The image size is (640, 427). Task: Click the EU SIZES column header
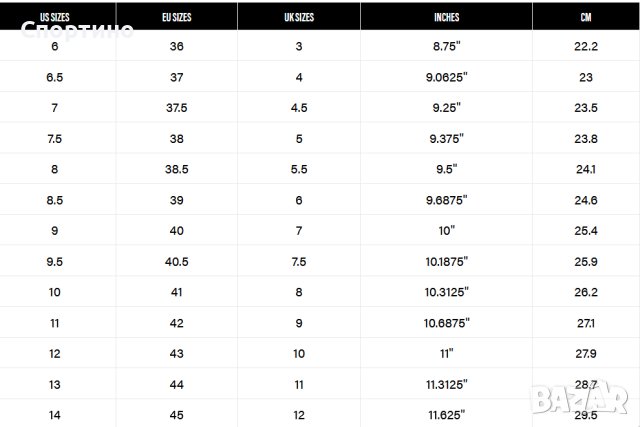[x=177, y=17]
